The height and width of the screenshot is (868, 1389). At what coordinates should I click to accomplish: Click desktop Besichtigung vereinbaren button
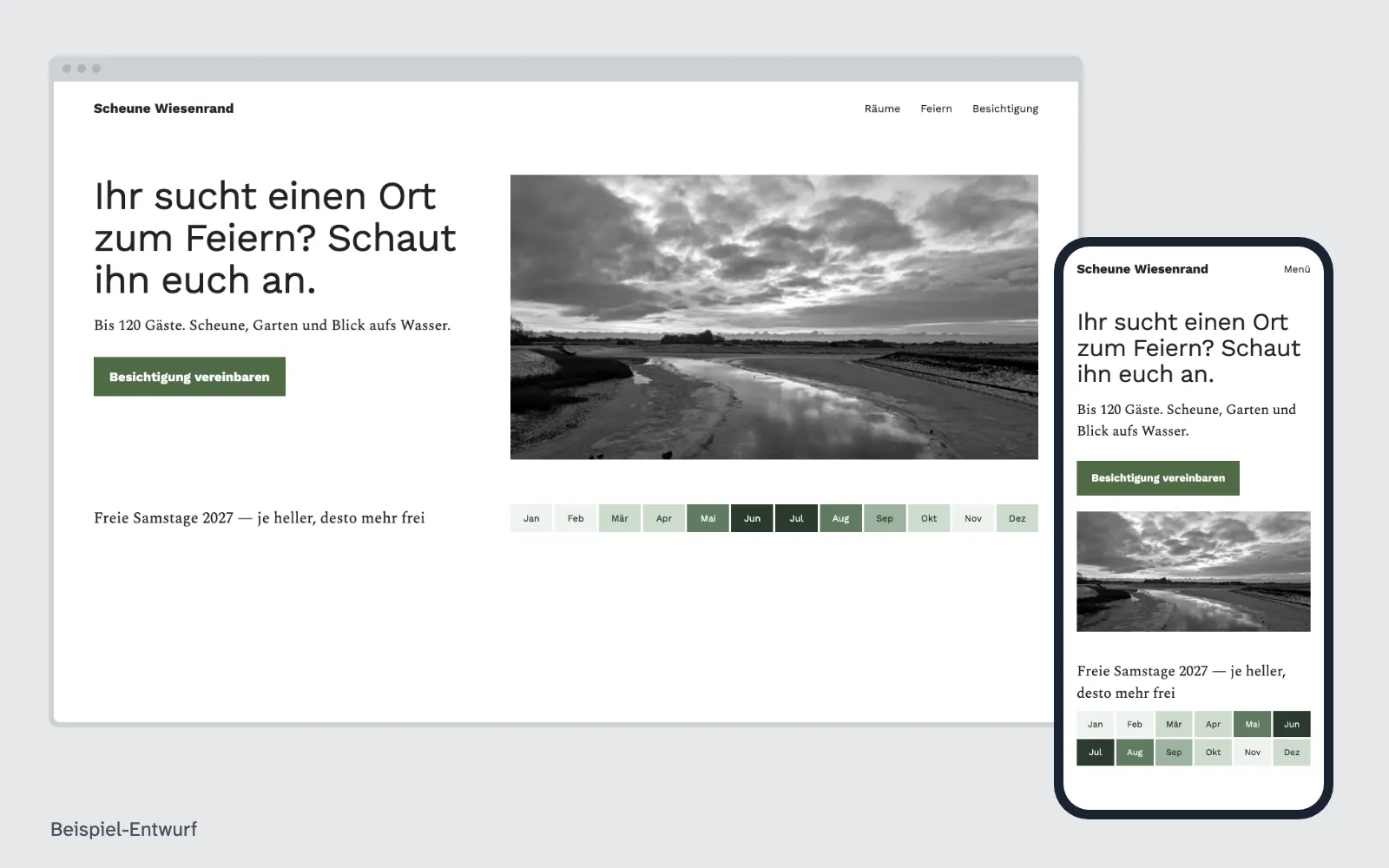click(x=189, y=377)
